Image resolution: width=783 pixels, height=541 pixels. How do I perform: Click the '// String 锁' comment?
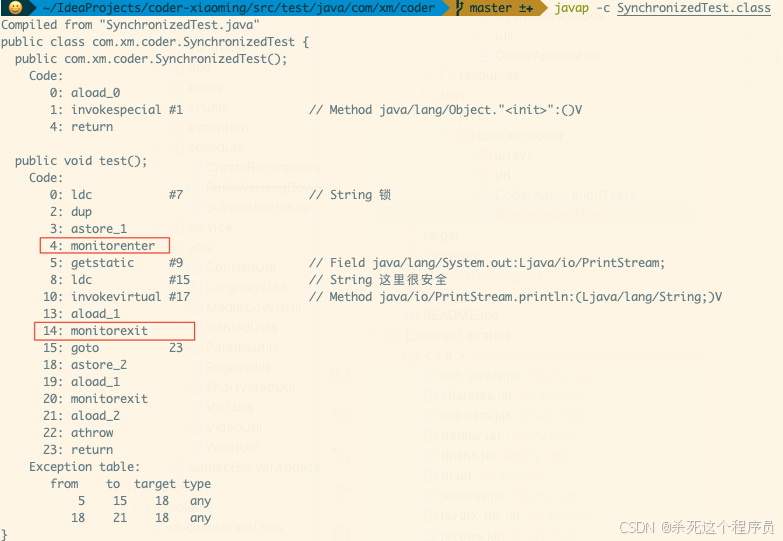point(350,195)
